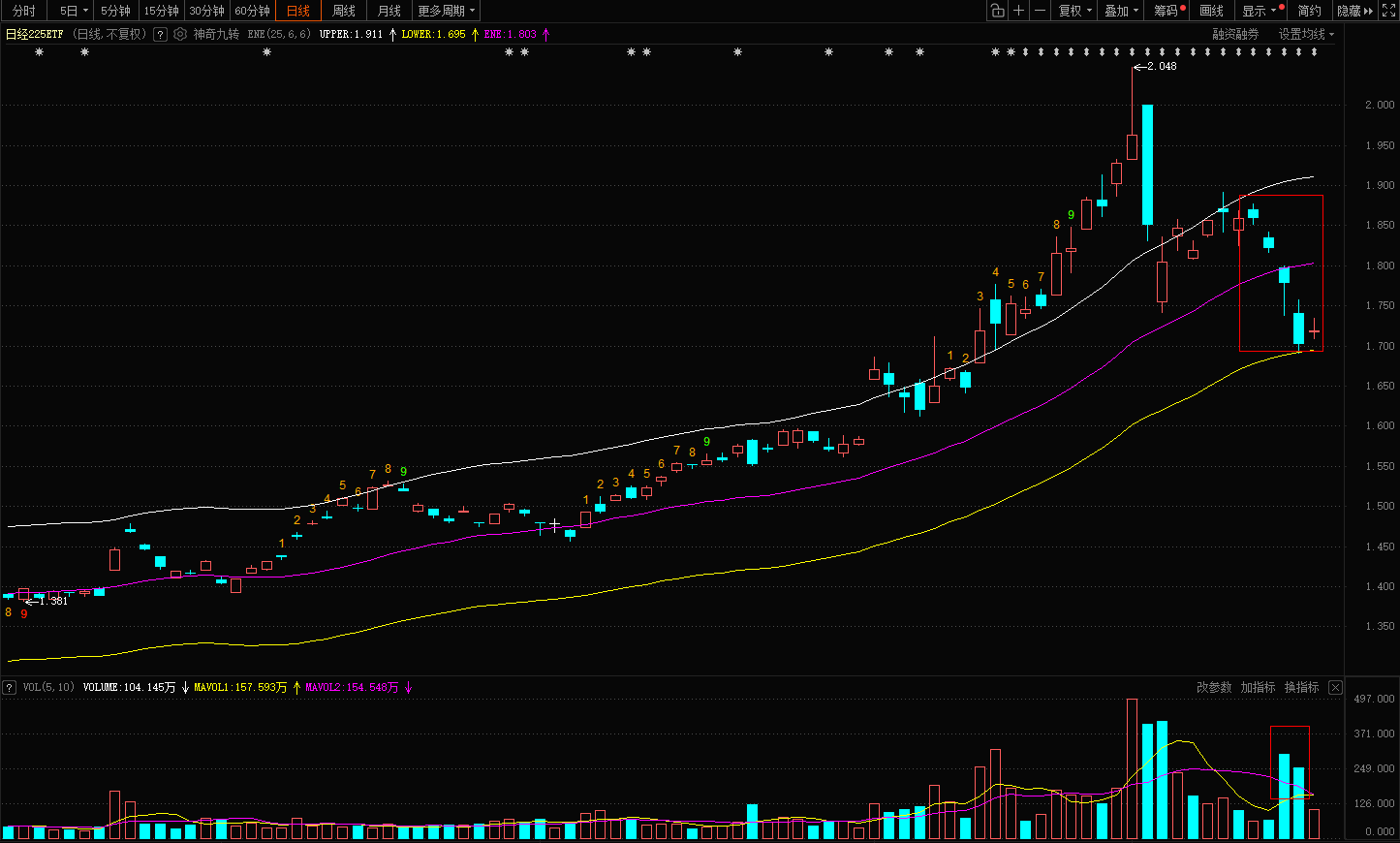Enter fullscreen mode via expand icon
1400x843 pixels.
[x=1388, y=11]
